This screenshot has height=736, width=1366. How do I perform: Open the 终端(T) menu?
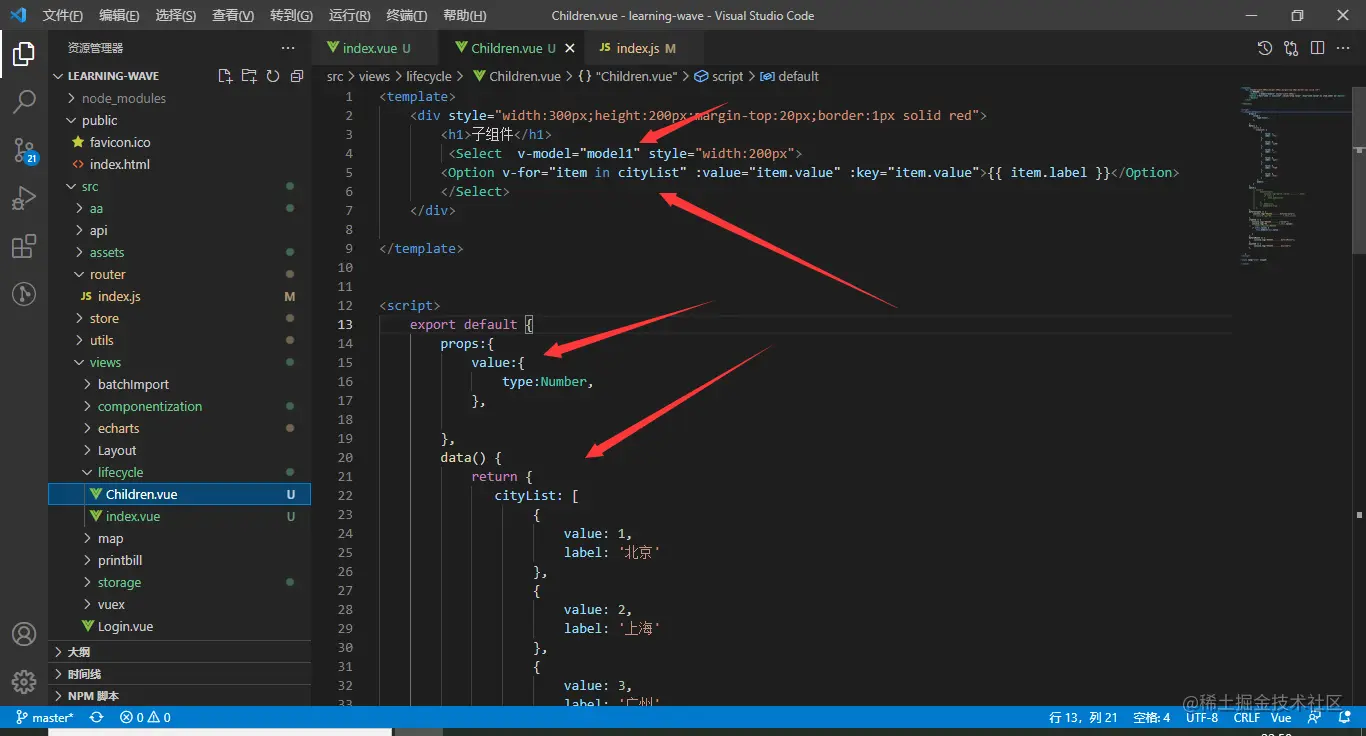[407, 16]
